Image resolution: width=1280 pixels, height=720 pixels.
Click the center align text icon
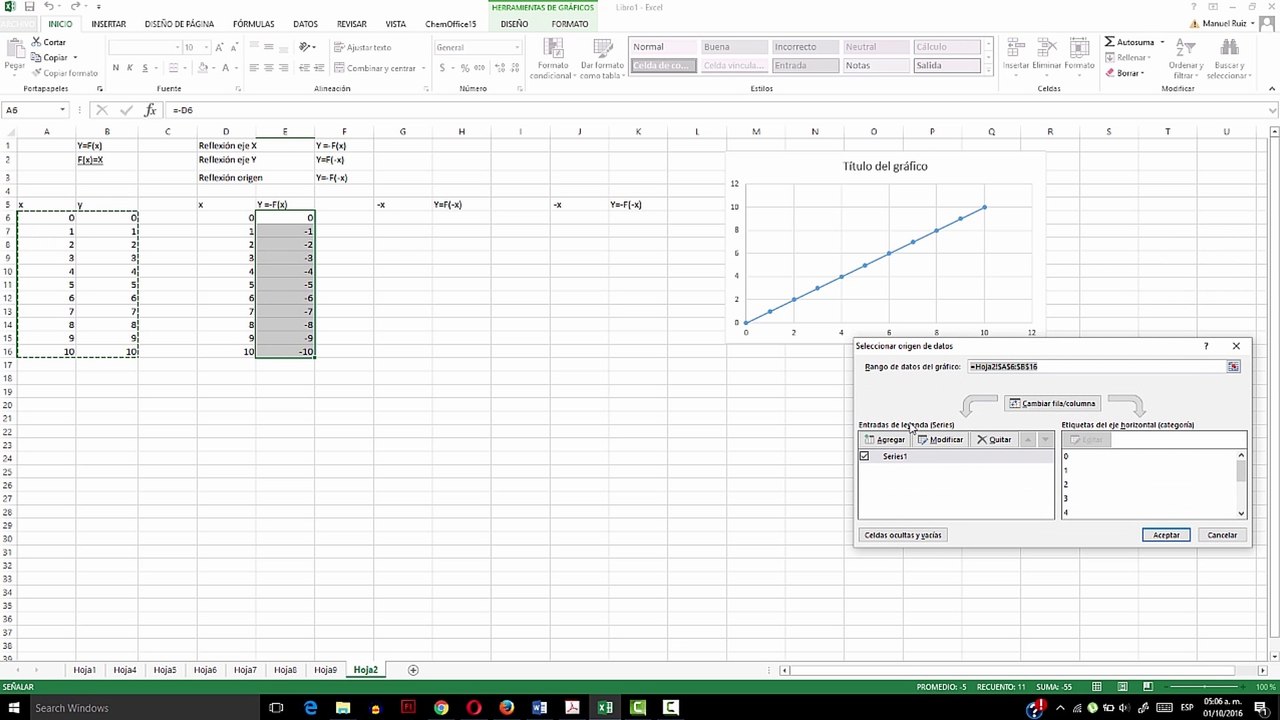269,68
